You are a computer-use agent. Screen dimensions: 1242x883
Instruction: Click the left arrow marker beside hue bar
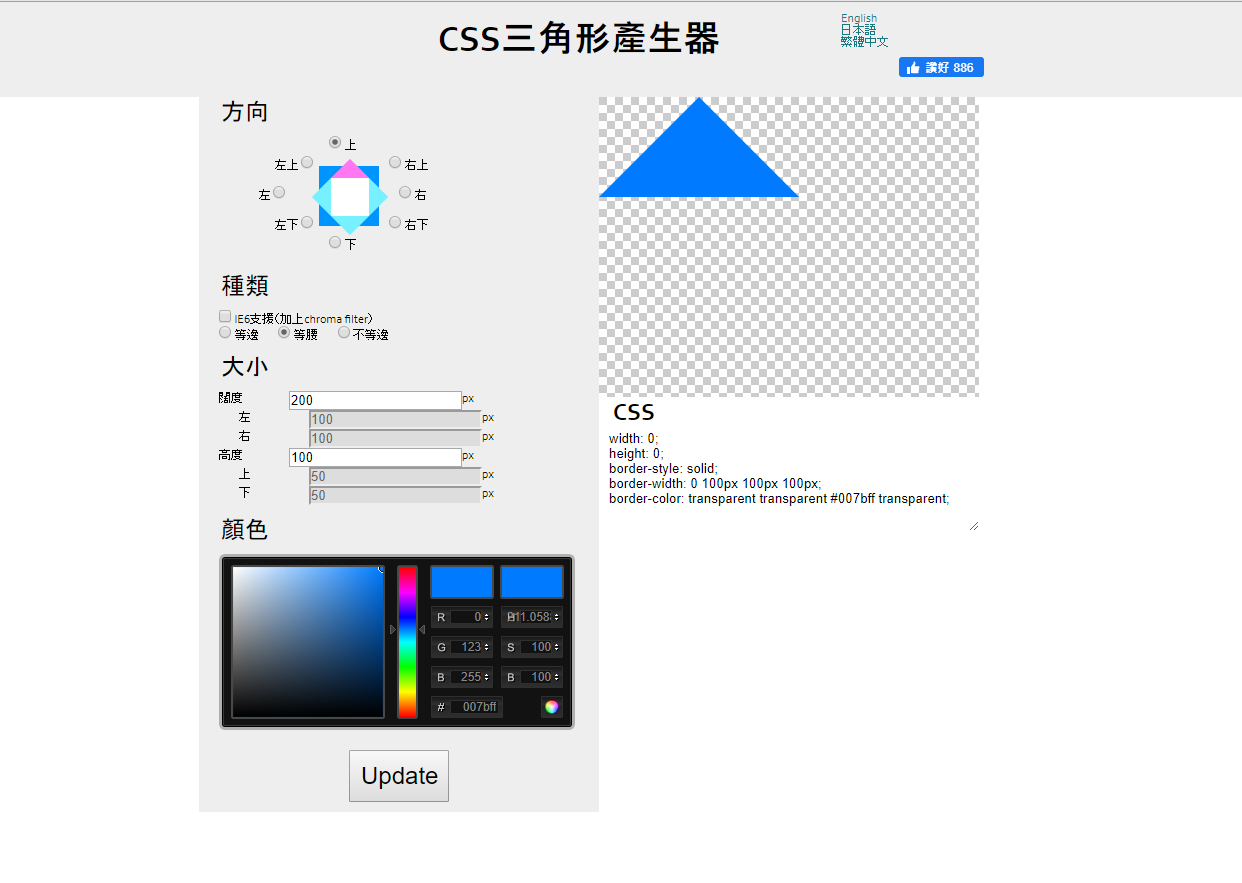tap(392, 629)
